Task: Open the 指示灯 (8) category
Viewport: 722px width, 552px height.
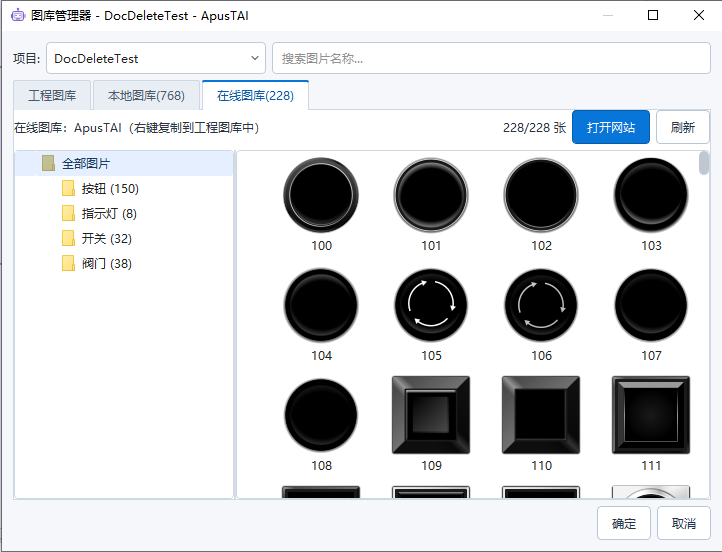Action: 109,213
